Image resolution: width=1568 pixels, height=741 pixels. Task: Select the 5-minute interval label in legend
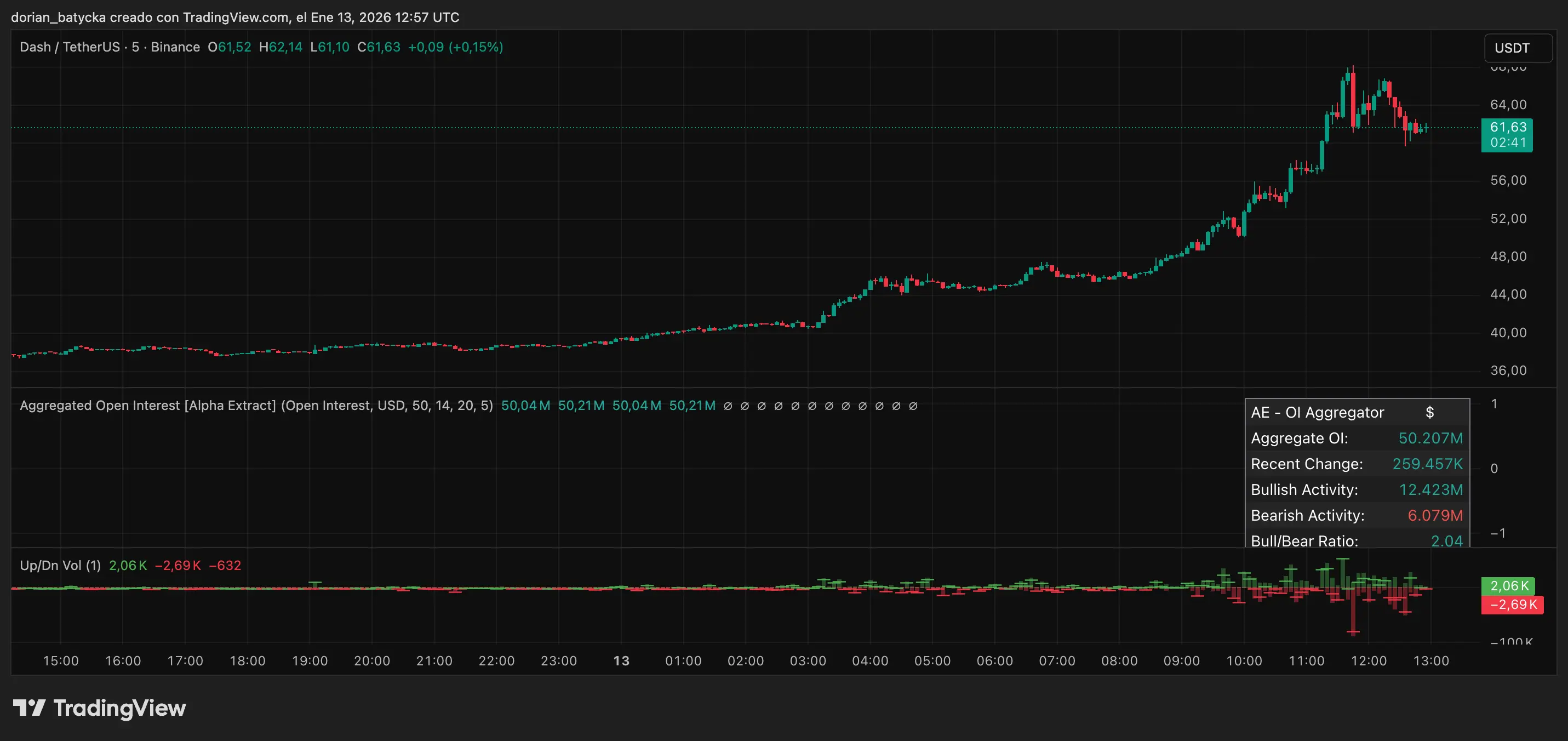135,47
